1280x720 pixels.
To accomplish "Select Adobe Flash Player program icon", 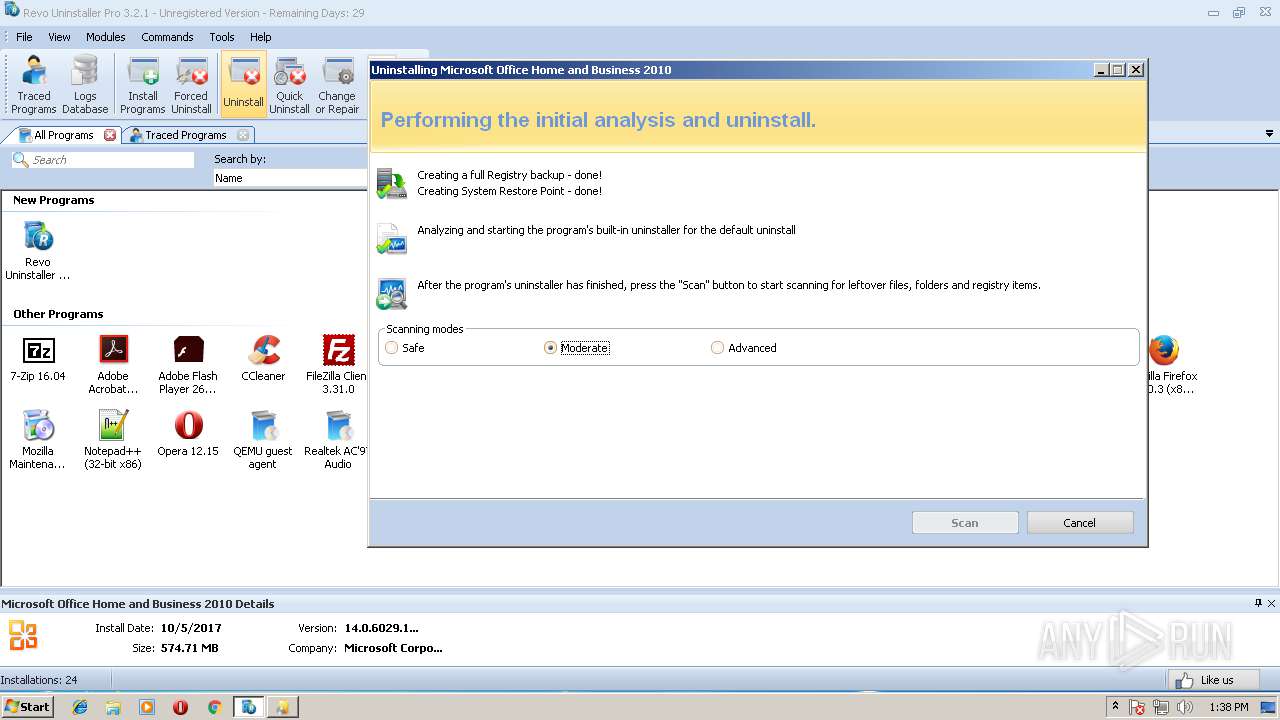I will click(x=188, y=365).
